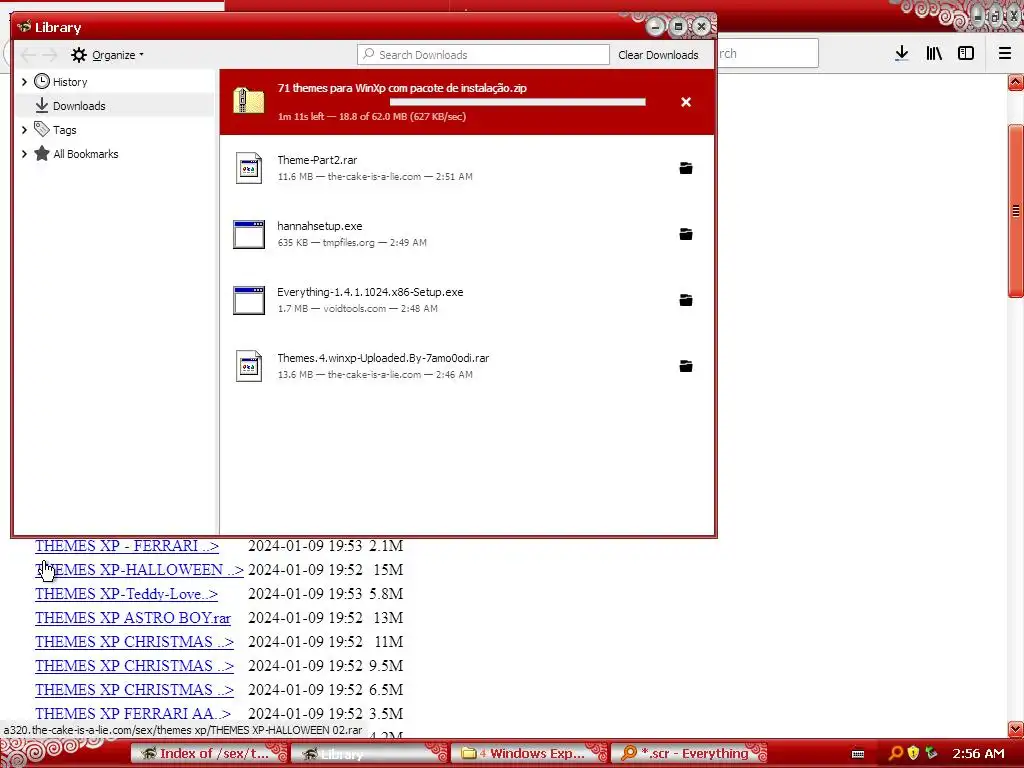Toggle the browser sidebar icon
The width and height of the screenshot is (1024, 768).
pyautogui.click(x=966, y=54)
